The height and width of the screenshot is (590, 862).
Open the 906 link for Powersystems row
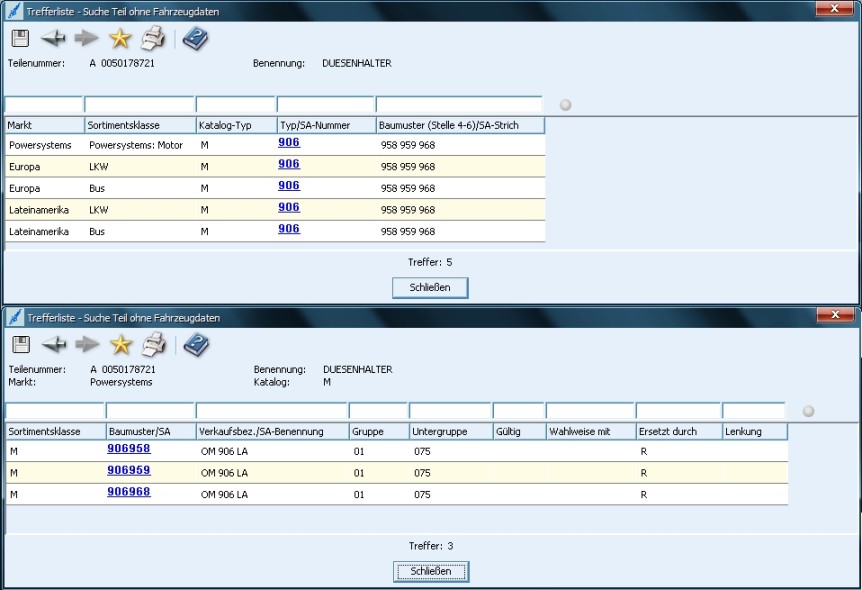289,143
